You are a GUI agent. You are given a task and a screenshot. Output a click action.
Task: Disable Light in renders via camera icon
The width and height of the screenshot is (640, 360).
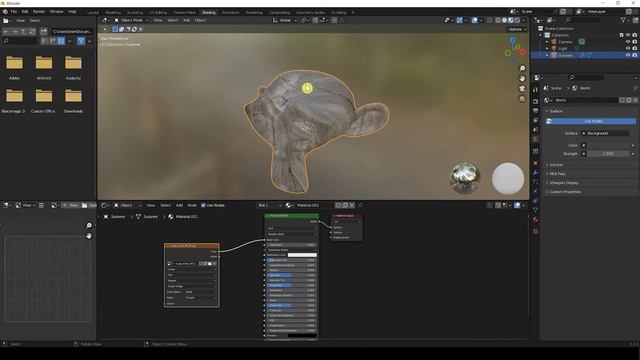[x=635, y=48]
